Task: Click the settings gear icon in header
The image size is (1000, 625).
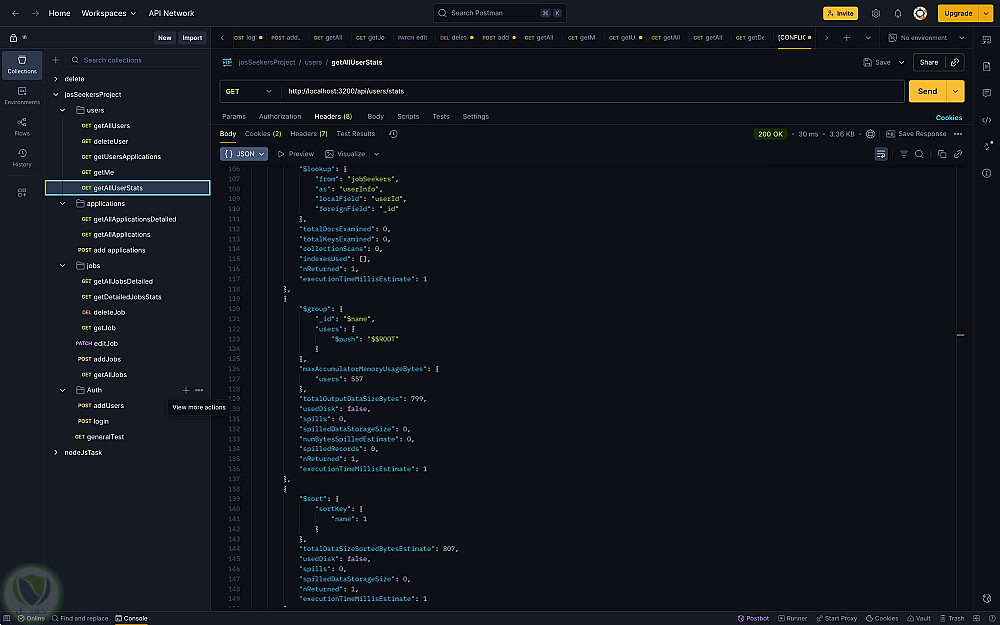Action: (876, 13)
